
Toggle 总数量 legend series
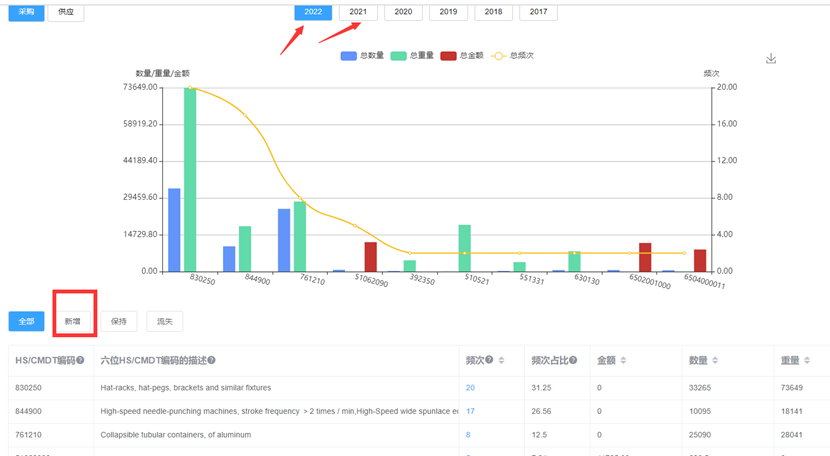pyautogui.click(x=362, y=56)
